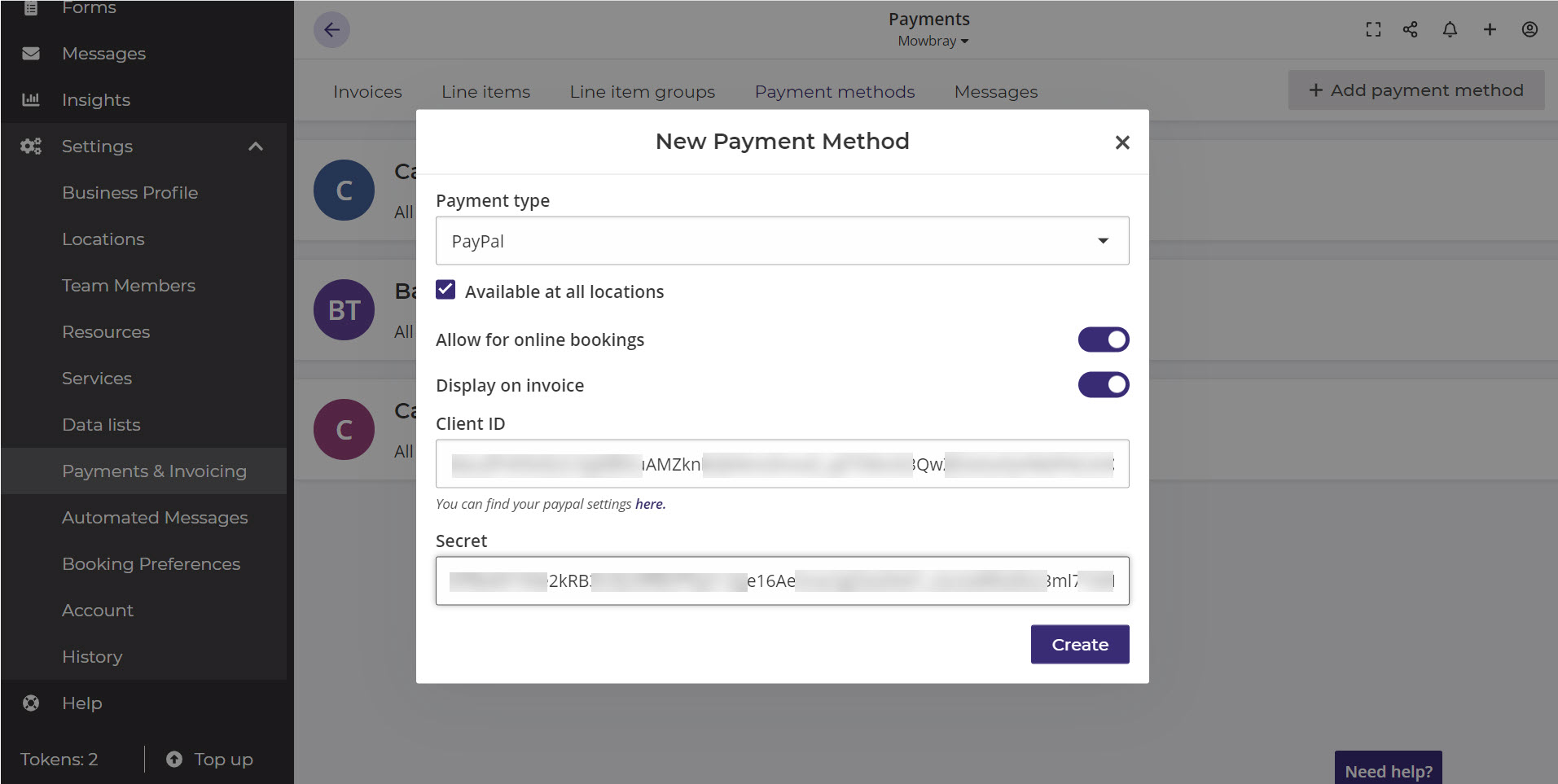Open the Mowbray location dropdown
1558x784 pixels.
tap(933, 42)
